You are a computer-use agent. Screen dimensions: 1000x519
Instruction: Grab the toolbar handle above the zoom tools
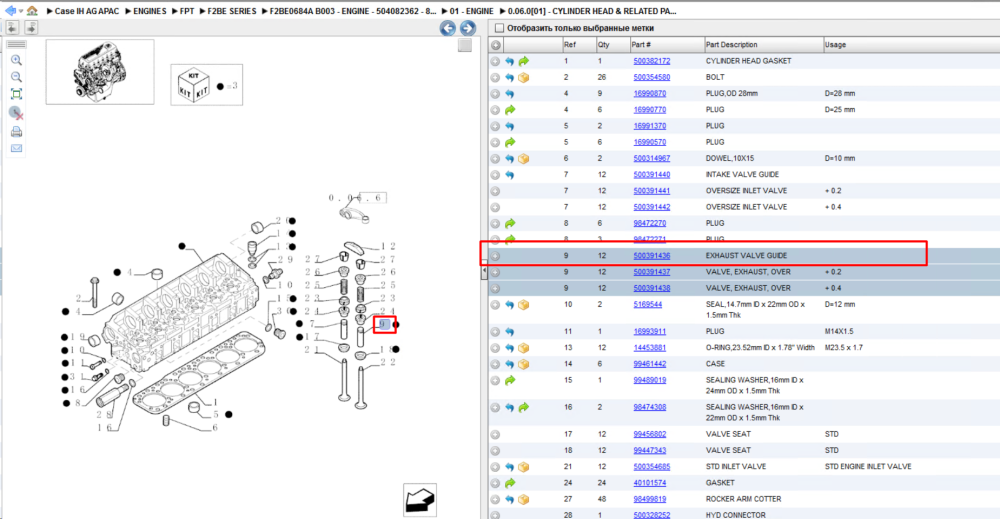(x=17, y=45)
